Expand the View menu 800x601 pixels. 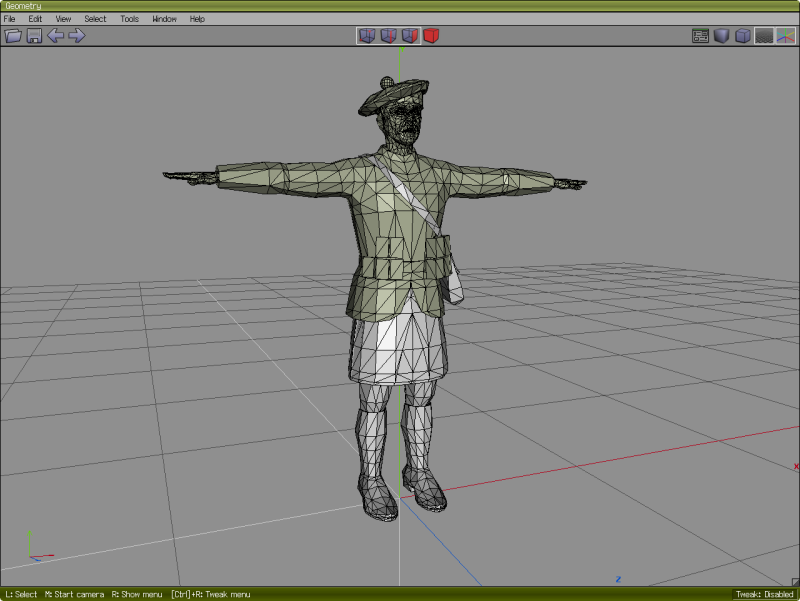coord(63,19)
